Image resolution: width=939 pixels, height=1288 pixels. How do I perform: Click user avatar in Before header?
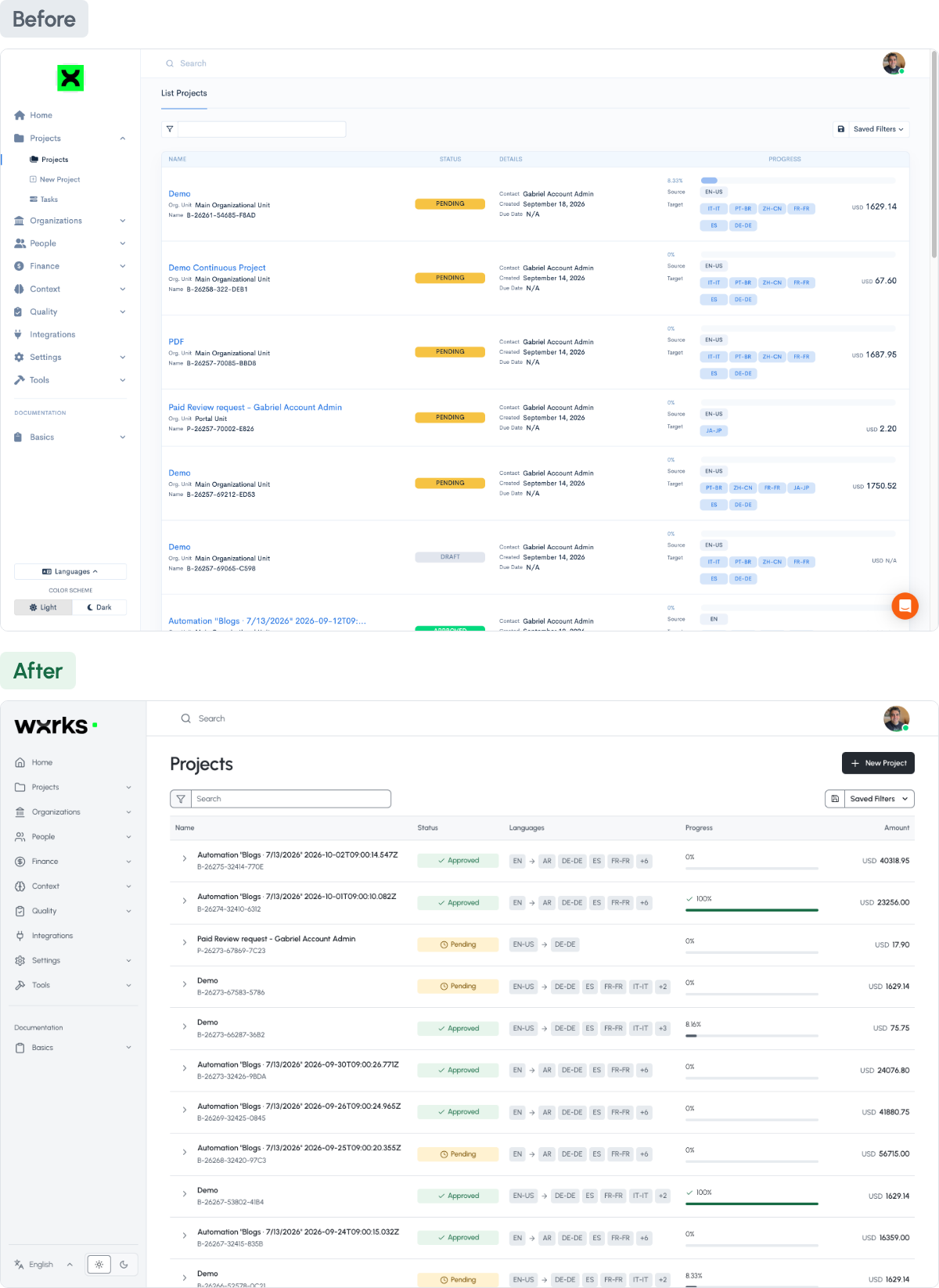[894, 63]
